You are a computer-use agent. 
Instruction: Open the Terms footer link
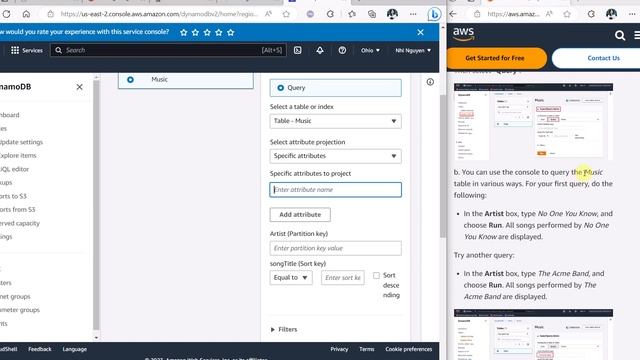[x=367, y=349]
